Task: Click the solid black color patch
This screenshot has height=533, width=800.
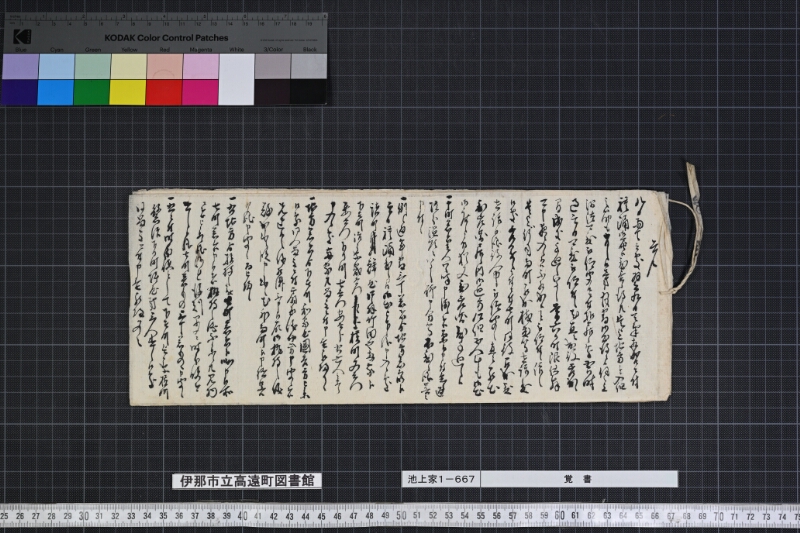Action: click(308, 92)
